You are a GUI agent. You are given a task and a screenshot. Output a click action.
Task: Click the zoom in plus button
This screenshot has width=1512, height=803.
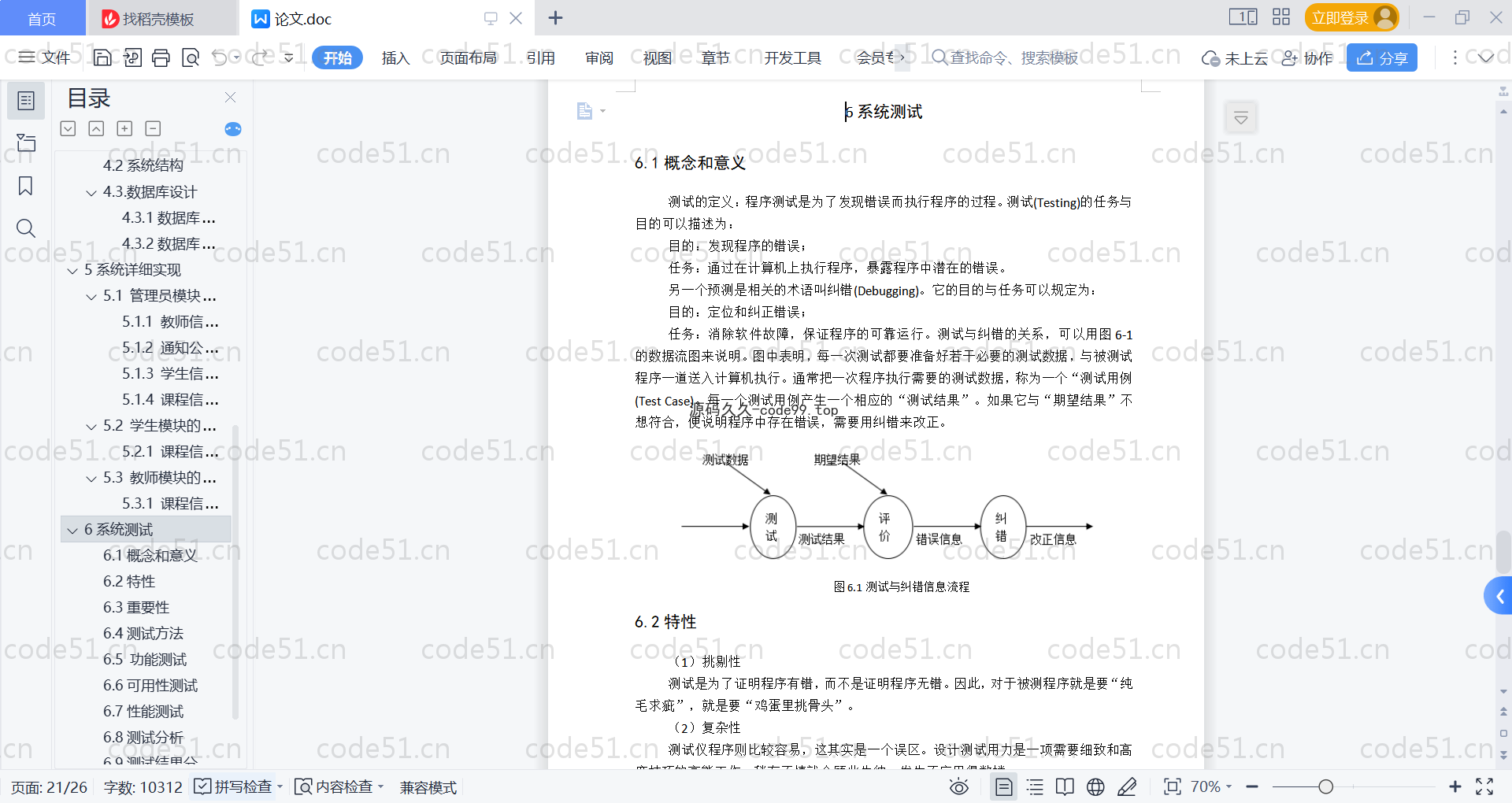tap(1455, 786)
